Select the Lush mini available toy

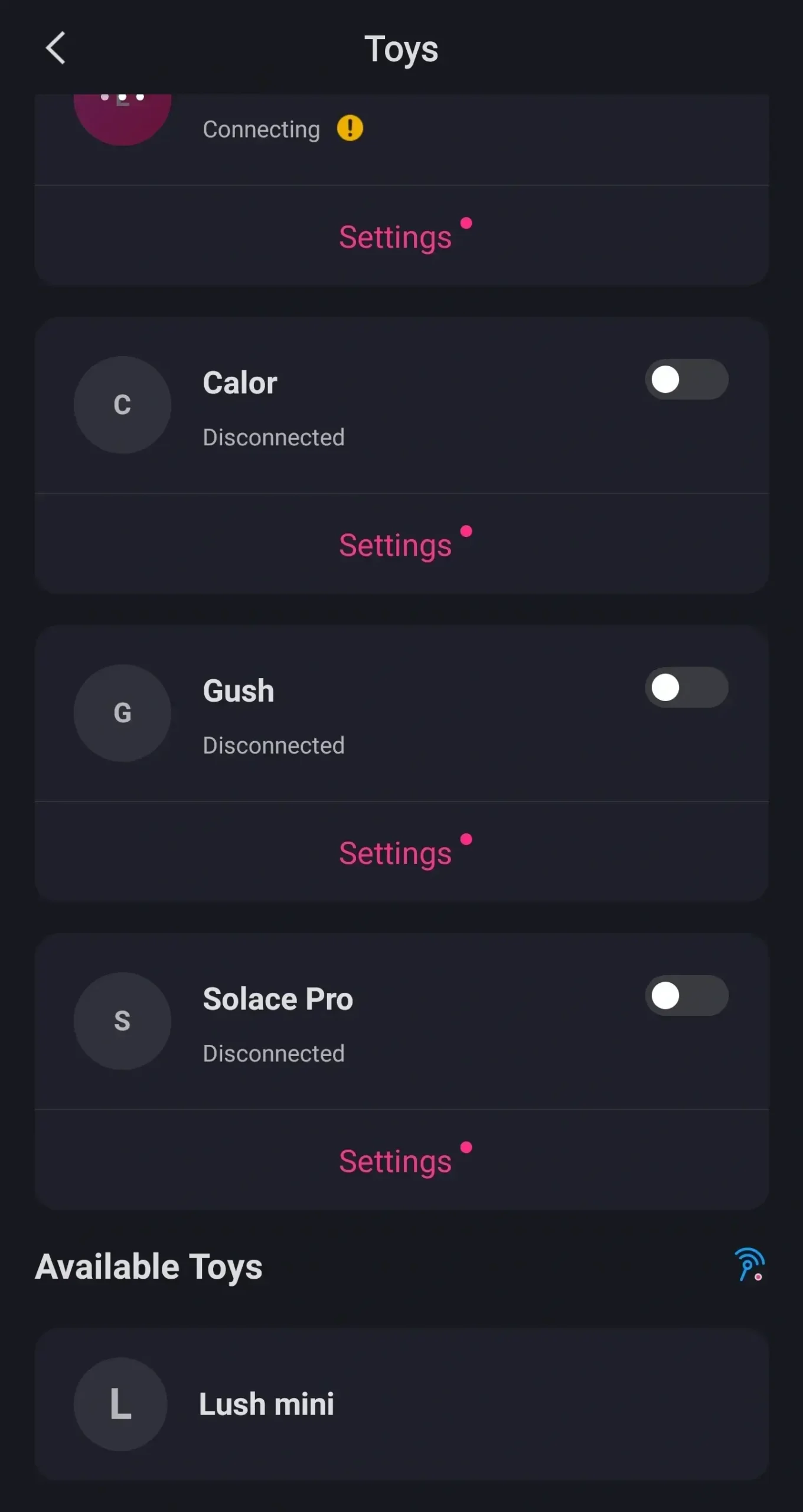click(401, 1405)
